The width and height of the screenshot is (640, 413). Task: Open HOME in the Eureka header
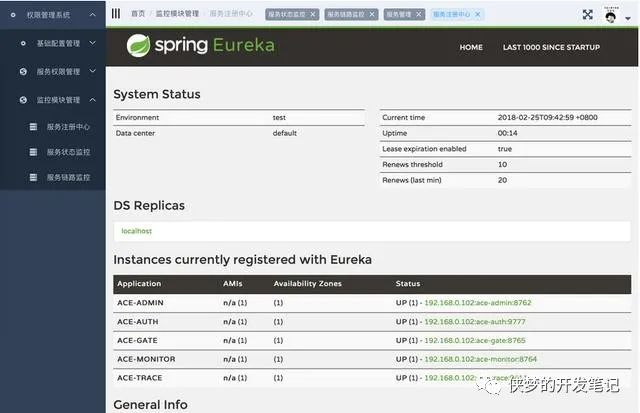pos(471,47)
